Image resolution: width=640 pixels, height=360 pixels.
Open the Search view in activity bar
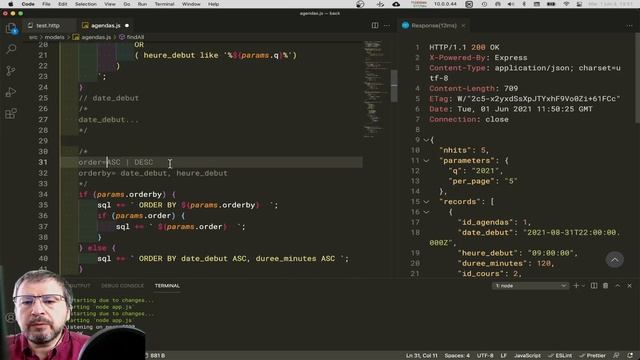coord(11,49)
